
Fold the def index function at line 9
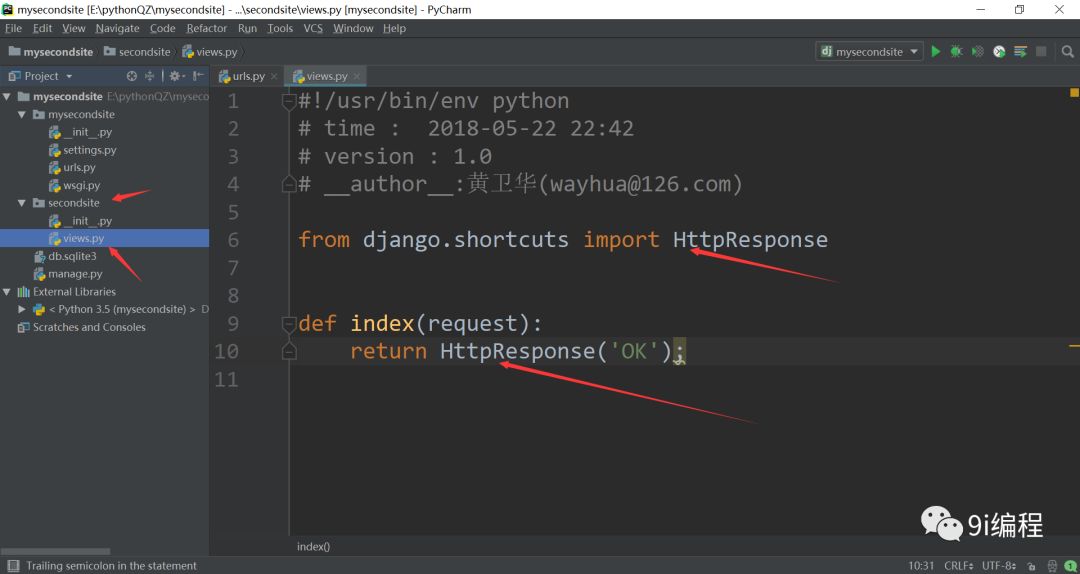click(289, 323)
